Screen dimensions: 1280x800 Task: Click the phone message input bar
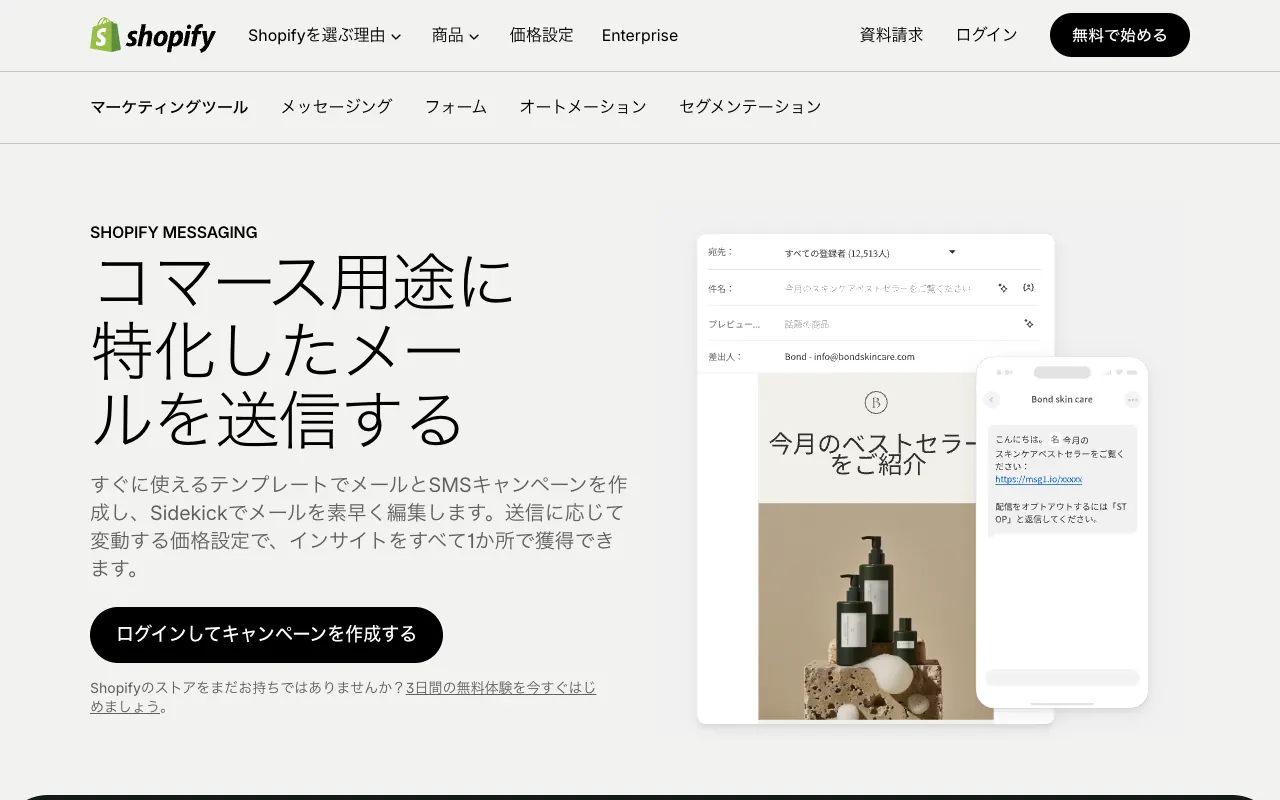pyautogui.click(x=1062, y=677)
